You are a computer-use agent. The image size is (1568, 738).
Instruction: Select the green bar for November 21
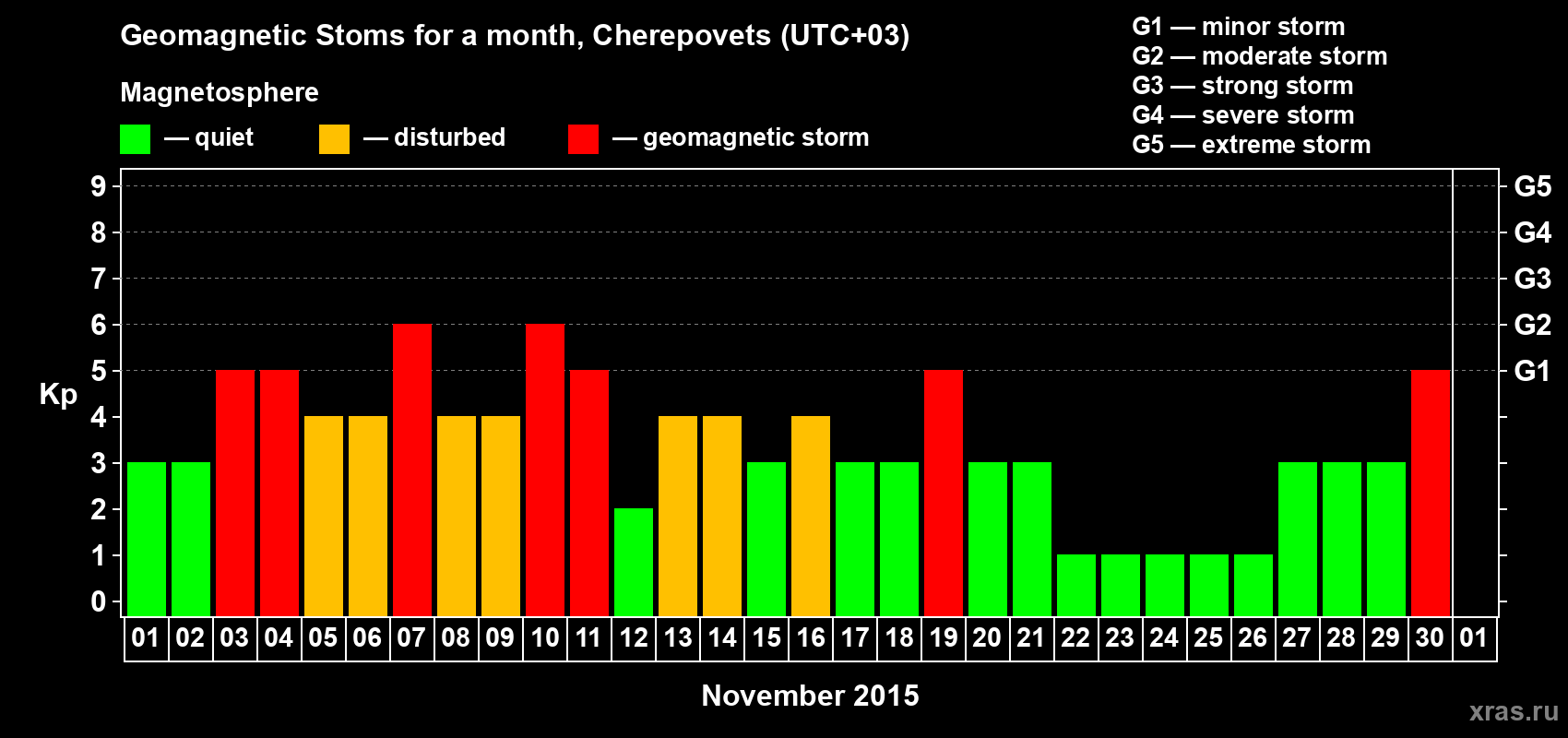pyautogui.click(x=1032, y=539)
